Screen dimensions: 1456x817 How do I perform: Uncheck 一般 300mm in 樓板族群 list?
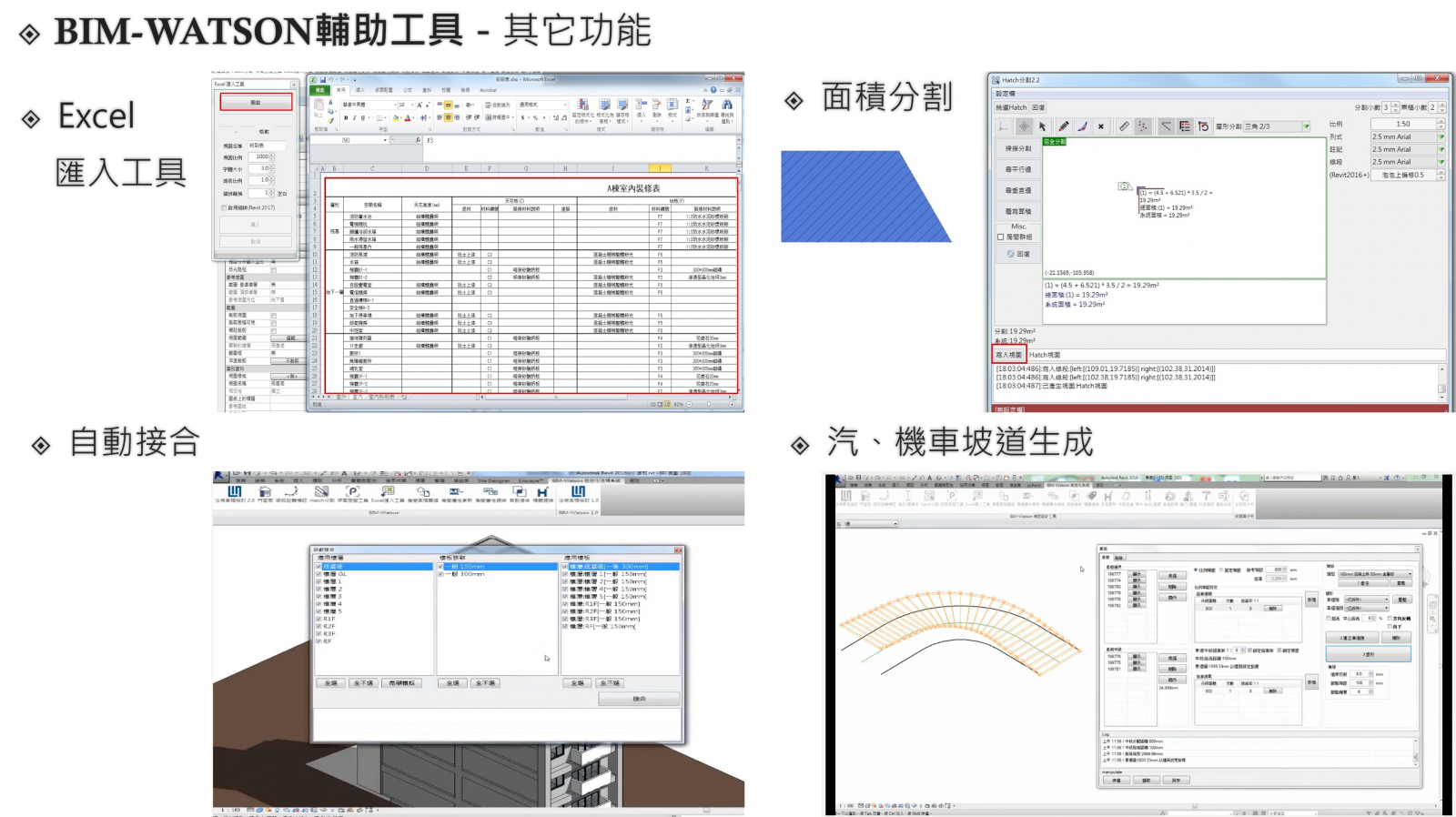pos(440,574)
